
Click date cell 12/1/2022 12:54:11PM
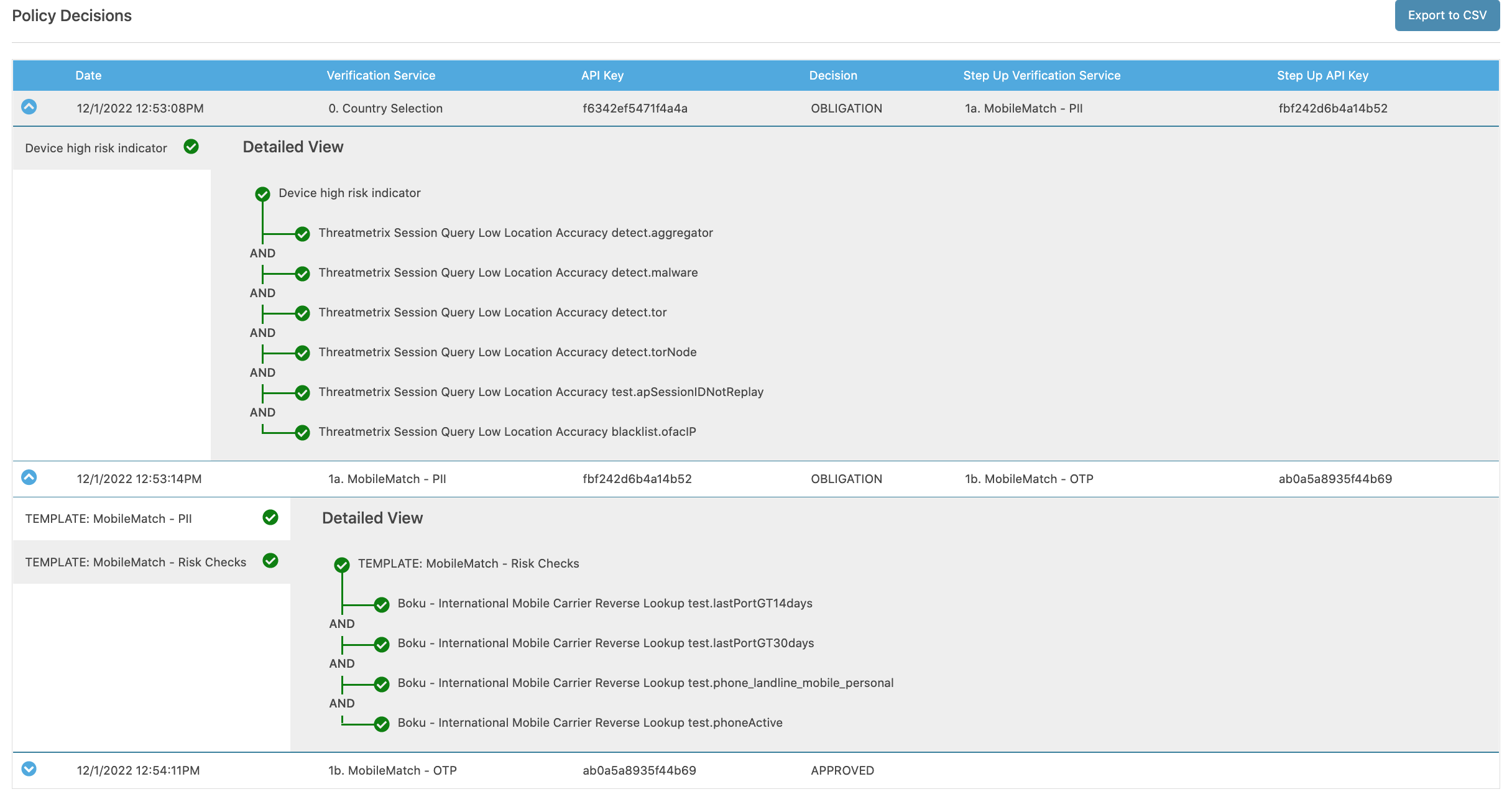pos(138,770)
